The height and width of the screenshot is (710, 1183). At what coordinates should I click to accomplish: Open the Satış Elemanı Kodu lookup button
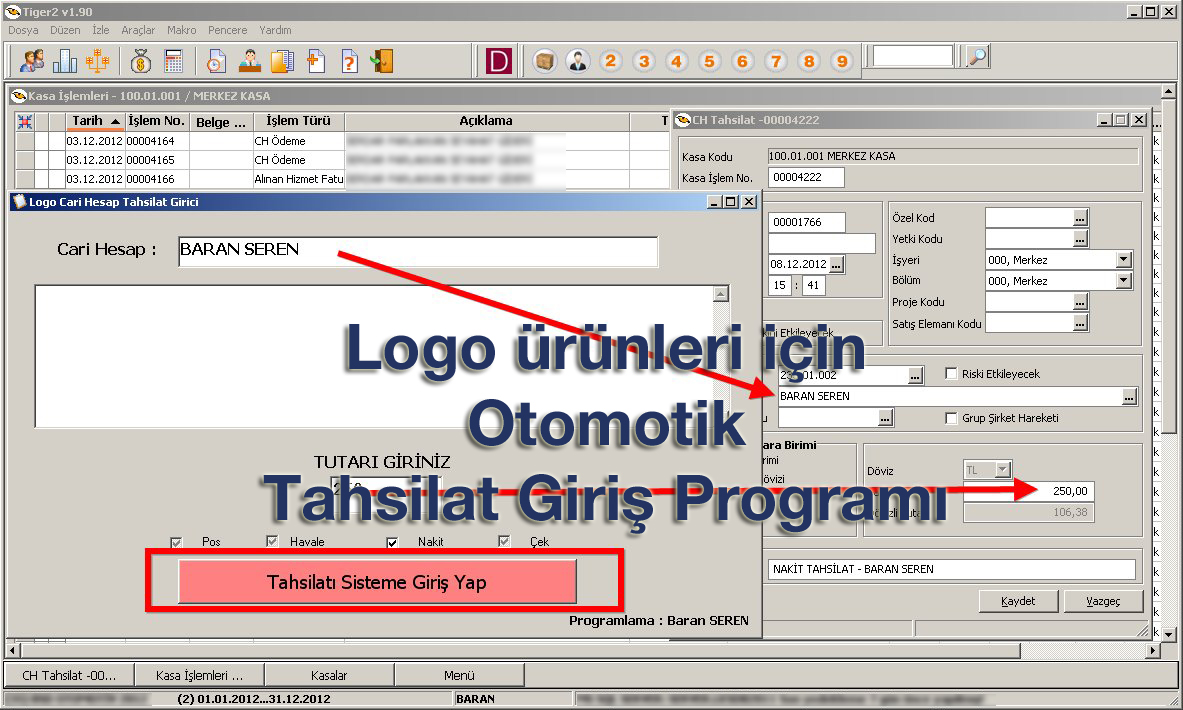(1080, 323)
